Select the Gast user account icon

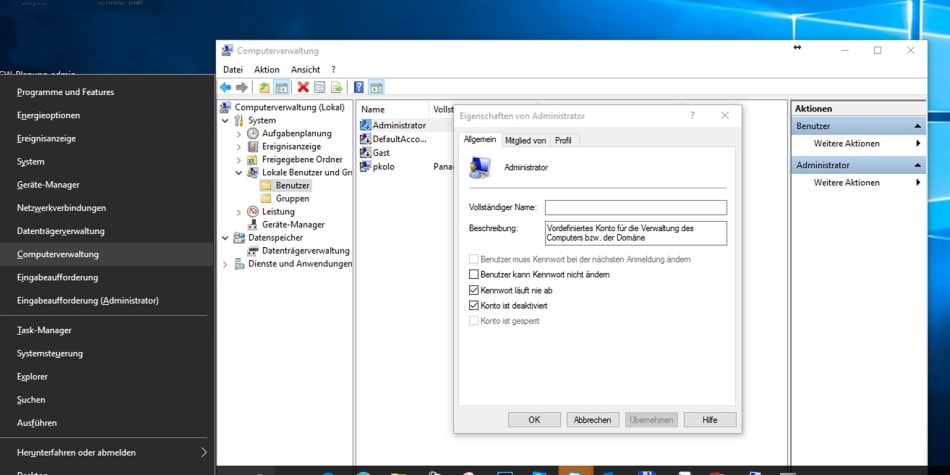tap(366, 153)
